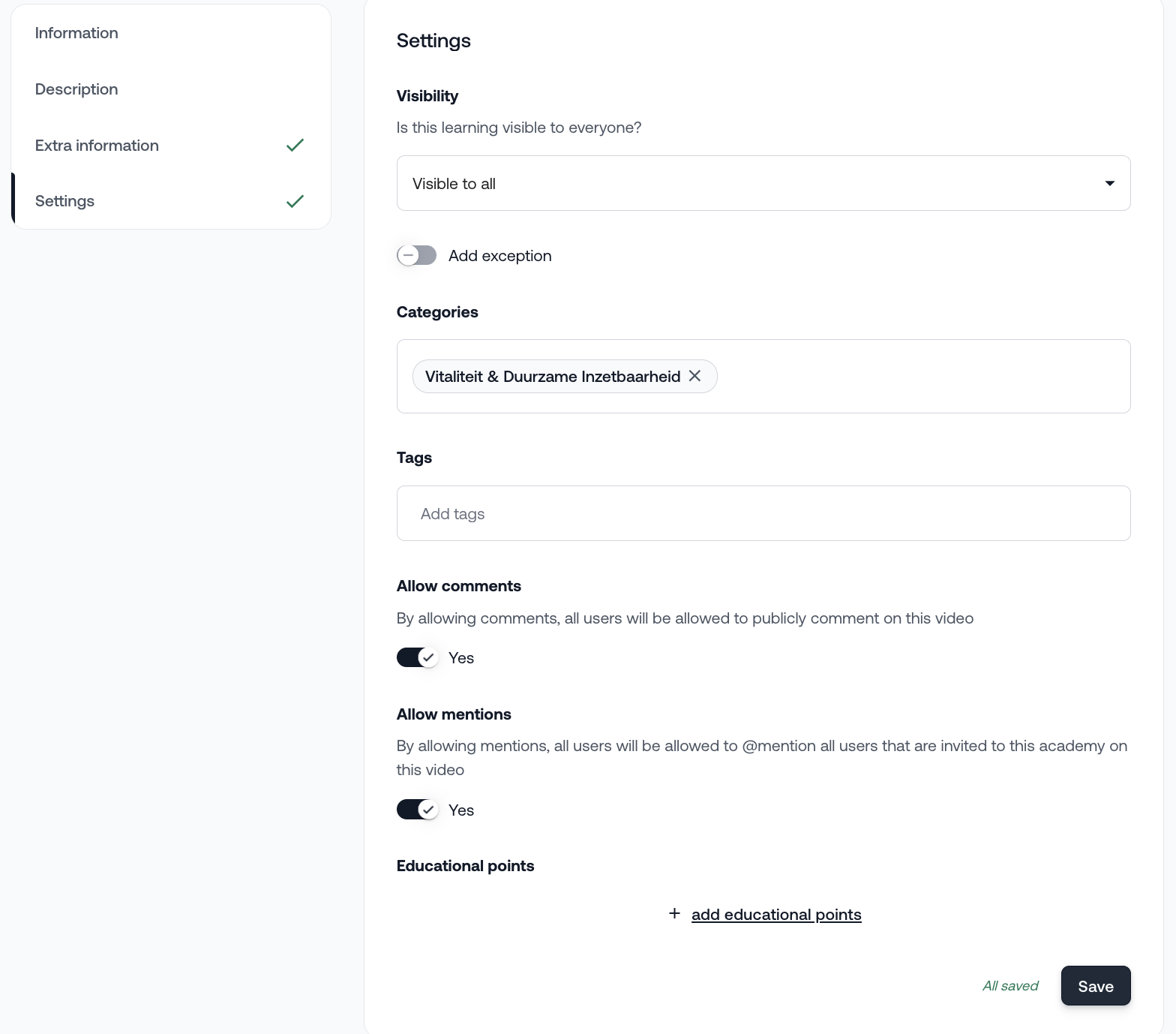Click empty area of the Categories field
1176x1034 pixels.
tap(922, 377)
